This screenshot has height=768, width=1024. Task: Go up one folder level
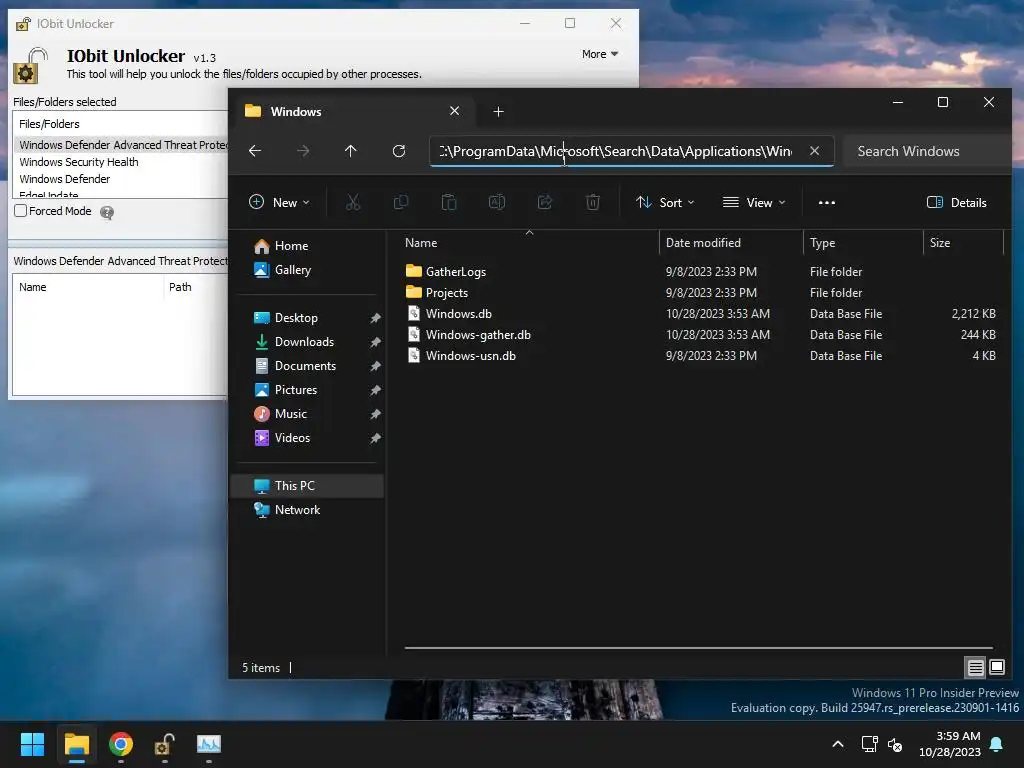pos(351,151)
